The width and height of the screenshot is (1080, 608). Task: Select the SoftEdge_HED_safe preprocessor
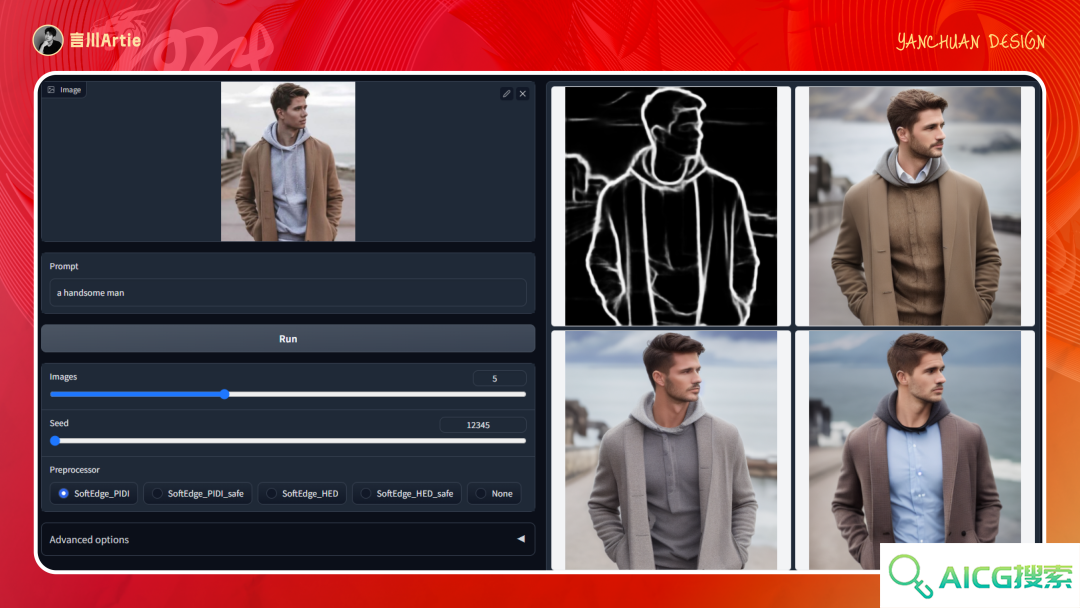406,494
